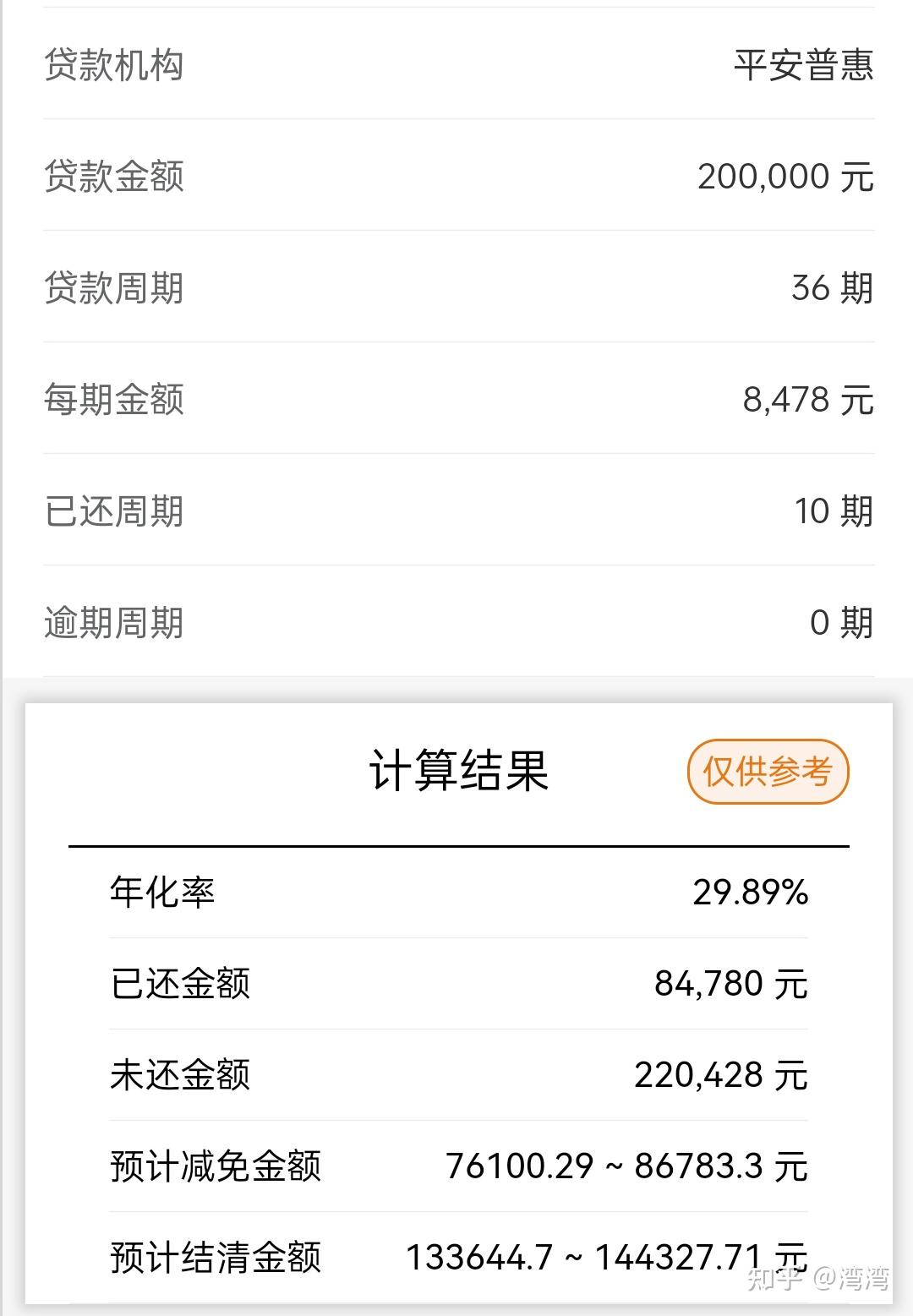Tap the 预计减免金额 label
Screen dimensions: 913x1316
pyautogui.click(x=216, y=1166)
